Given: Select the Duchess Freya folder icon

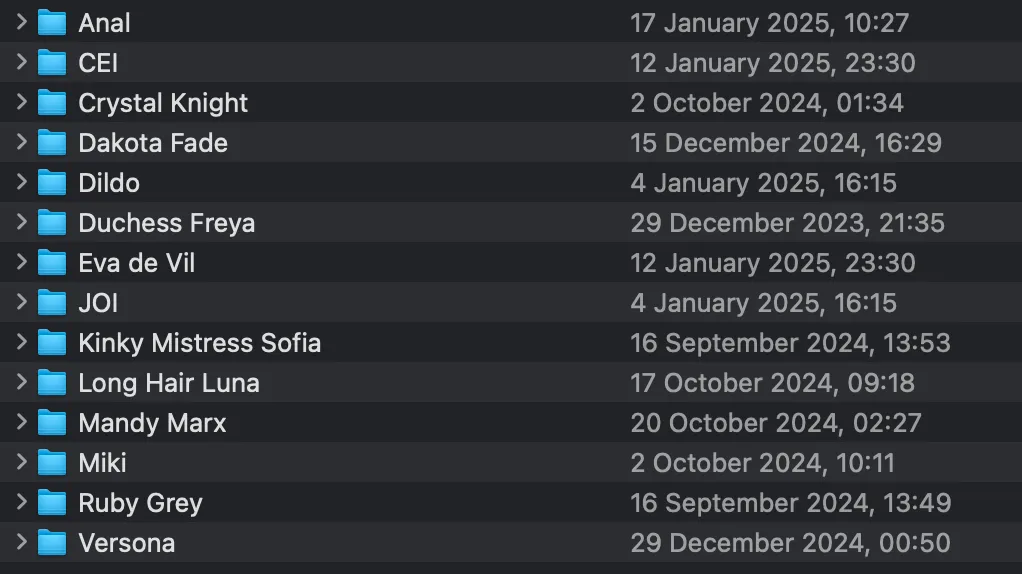Looking at the screenshot, I should tap(52, 223).
